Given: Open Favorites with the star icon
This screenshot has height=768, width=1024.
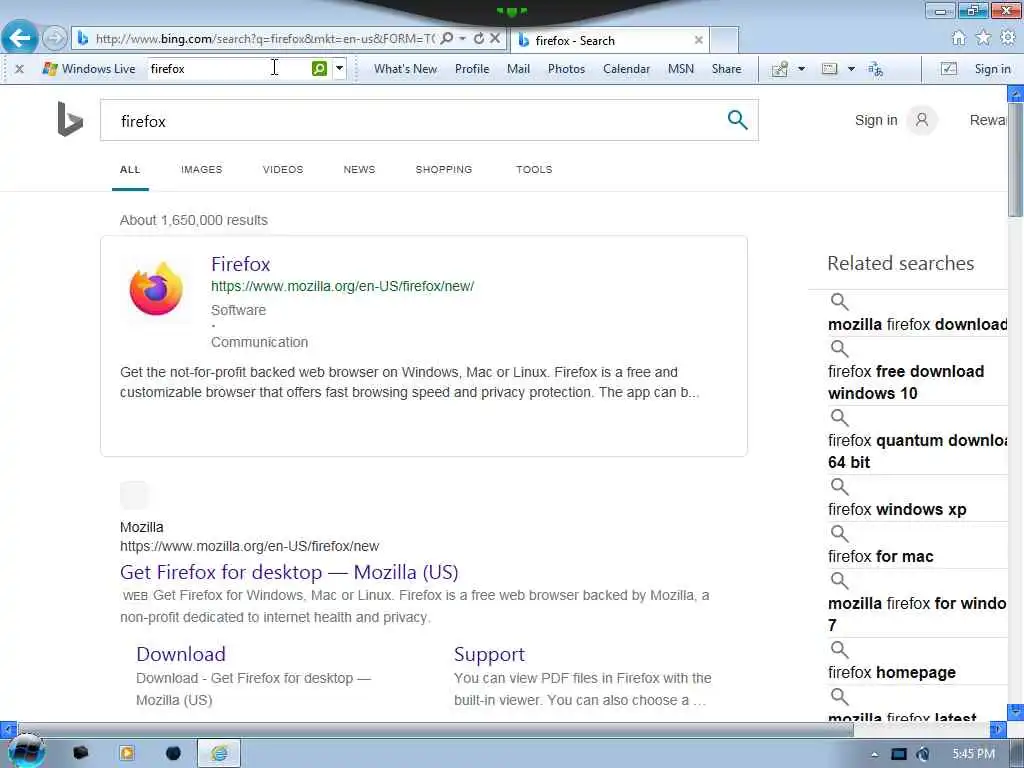Looking at the screenshot, I should tap(983, 39).
